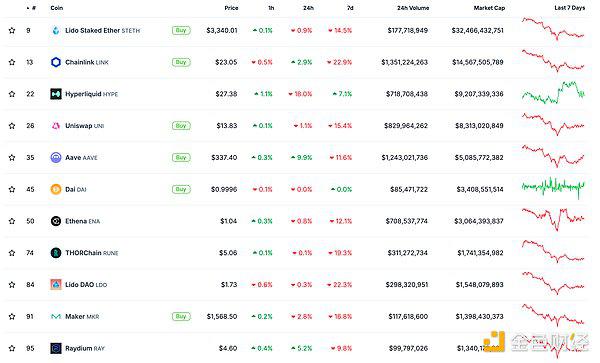The image size is (600, 363).
Task: Click the Chainlink hexagon coin icon
Action: [56, 62]
